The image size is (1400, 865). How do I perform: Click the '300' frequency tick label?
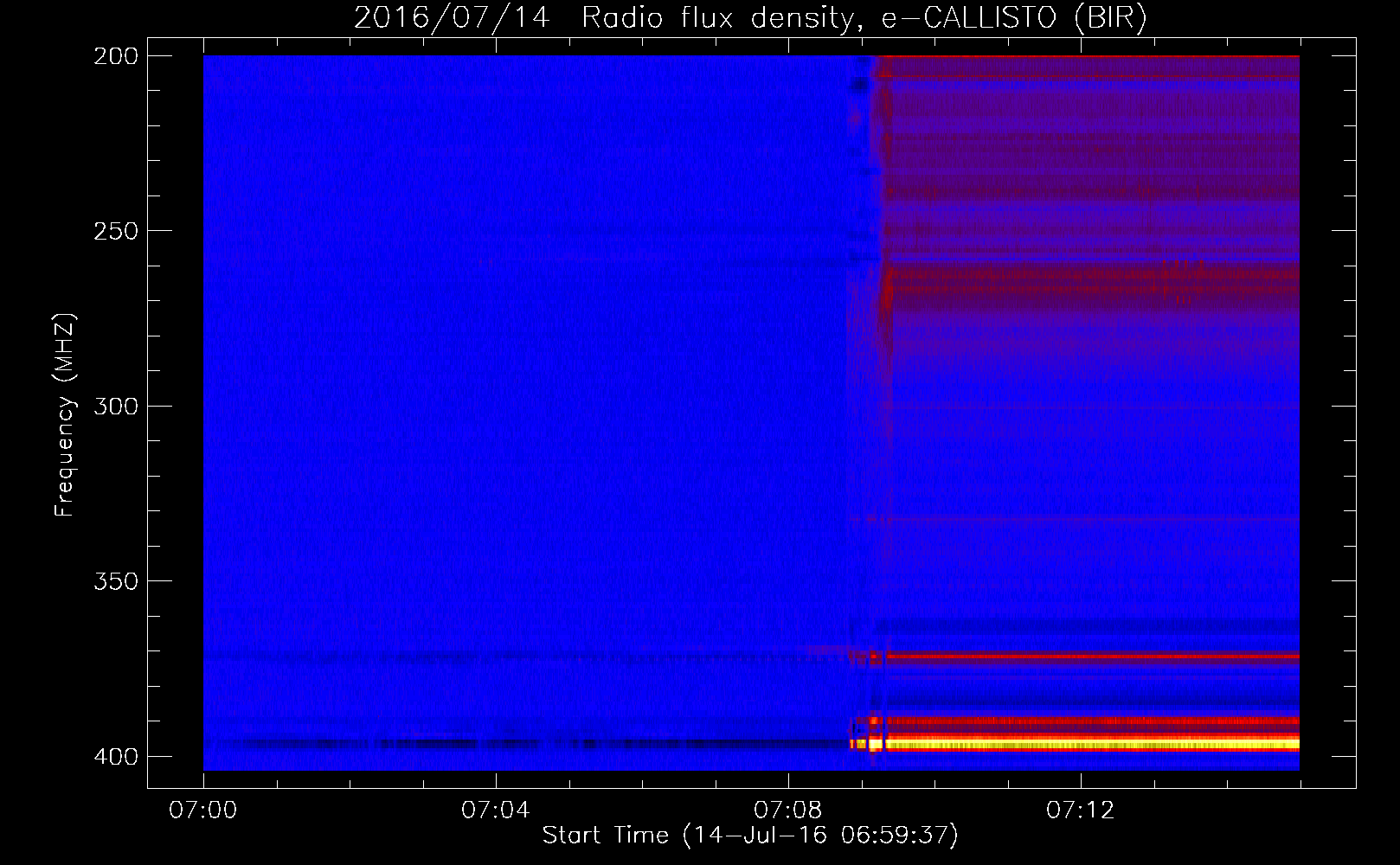pyautogui.click(x=115, y=406)
